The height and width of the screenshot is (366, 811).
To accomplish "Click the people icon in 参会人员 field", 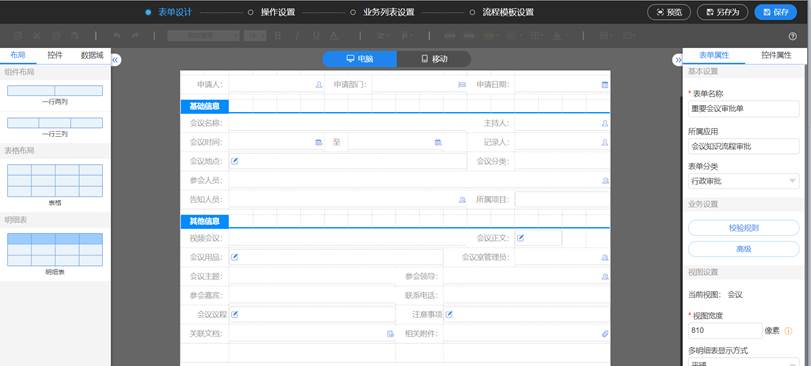I will pos(605,181).
